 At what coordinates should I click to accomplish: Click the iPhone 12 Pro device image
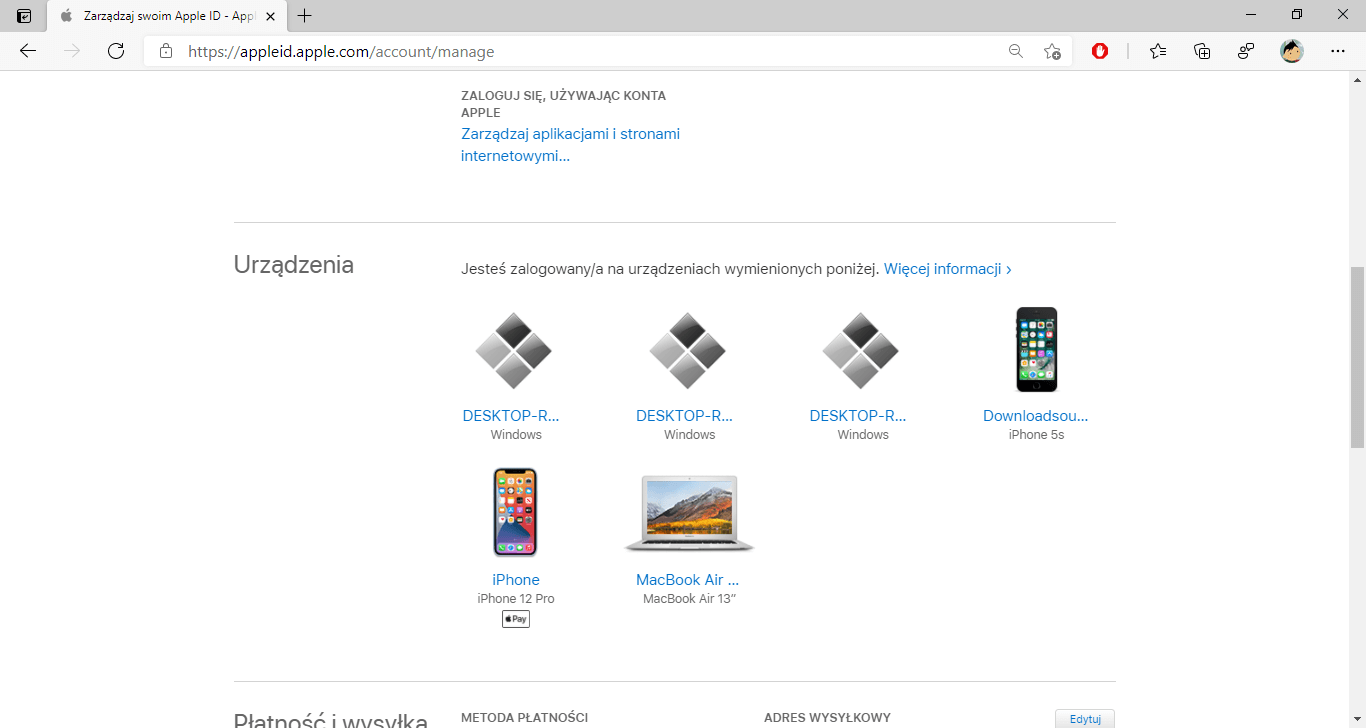coord(515,512)
